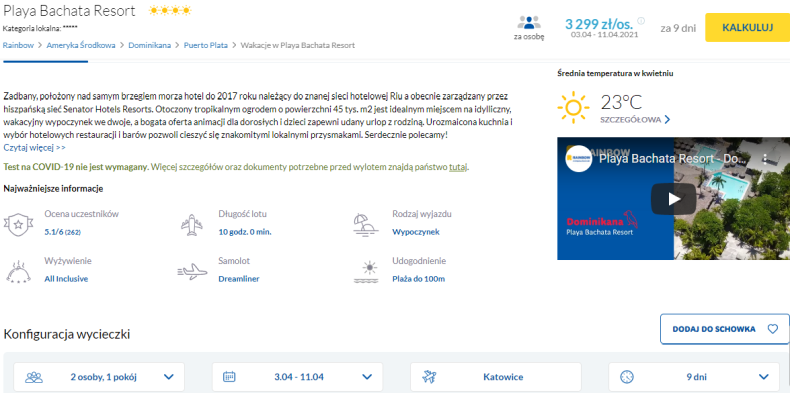Play the Playa Bachata Resort video
This screenshot has width=790, height=393.
click(x=674, y=199)
